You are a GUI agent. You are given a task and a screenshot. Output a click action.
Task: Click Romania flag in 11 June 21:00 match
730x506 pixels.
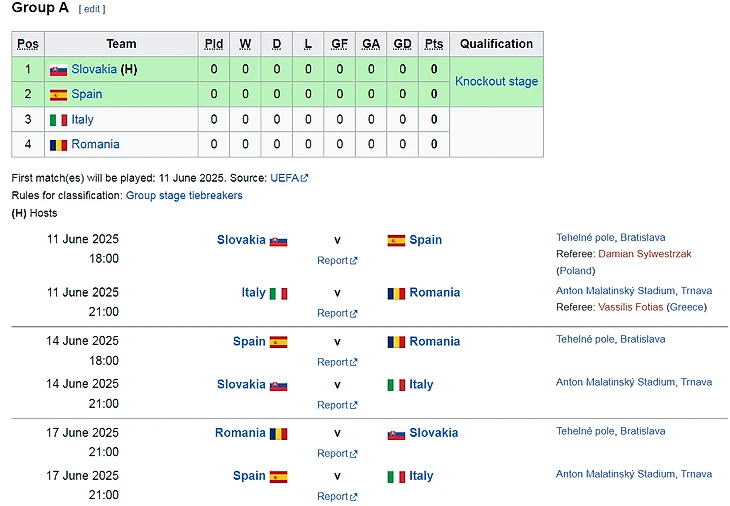[x=396, y=293]
